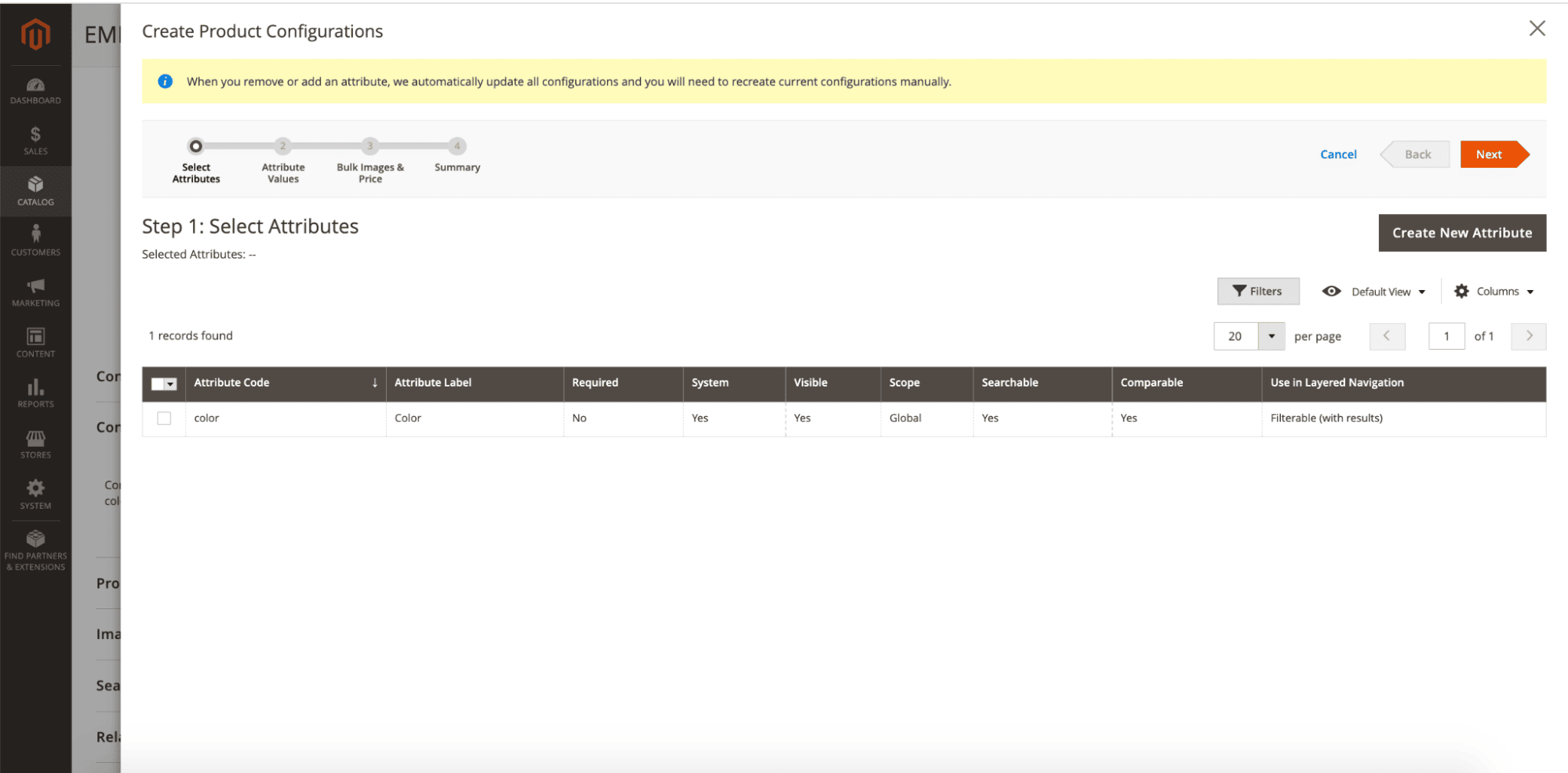Viewport: 1568px width, 773px height.
Task: Select step 3 Bulk Images & Price
Action: (370, 147)
